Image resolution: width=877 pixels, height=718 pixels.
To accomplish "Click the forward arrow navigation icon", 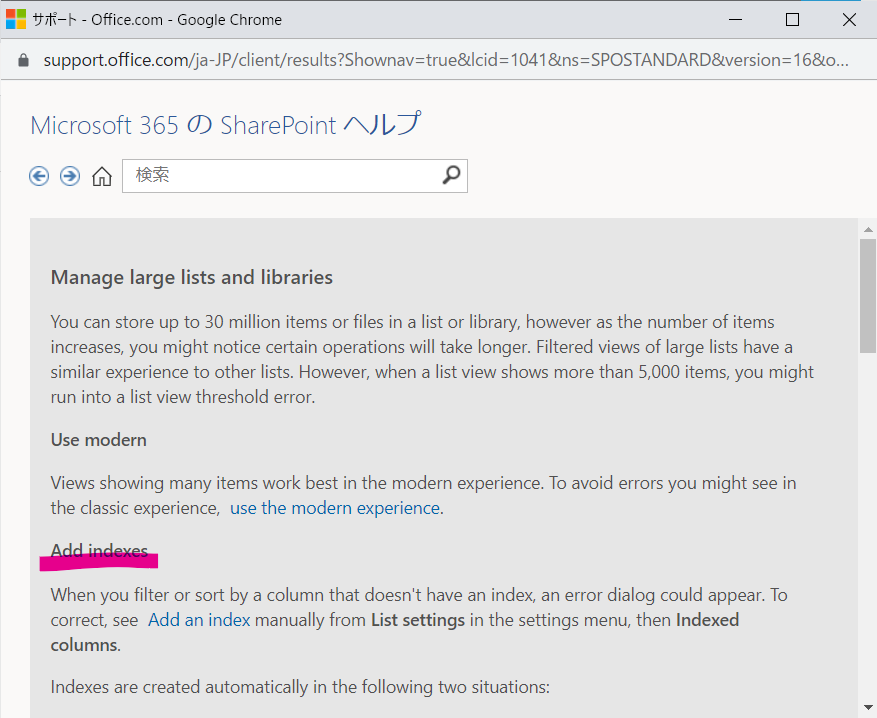I will click(70, 176).
